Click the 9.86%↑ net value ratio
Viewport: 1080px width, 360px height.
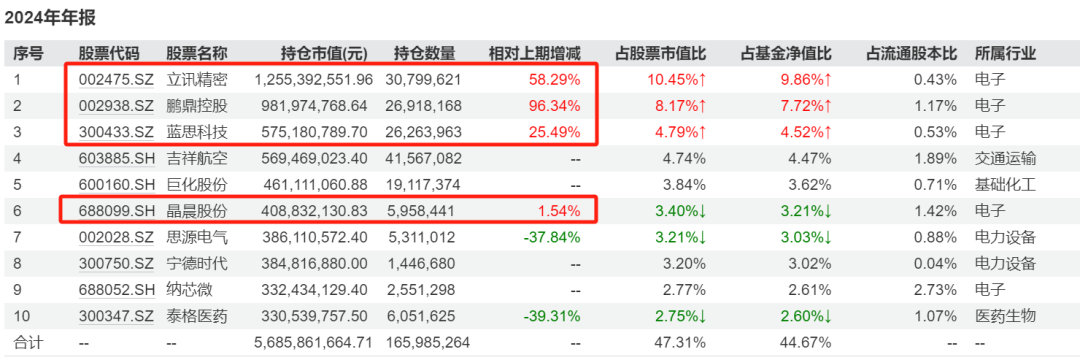point(806,80)
